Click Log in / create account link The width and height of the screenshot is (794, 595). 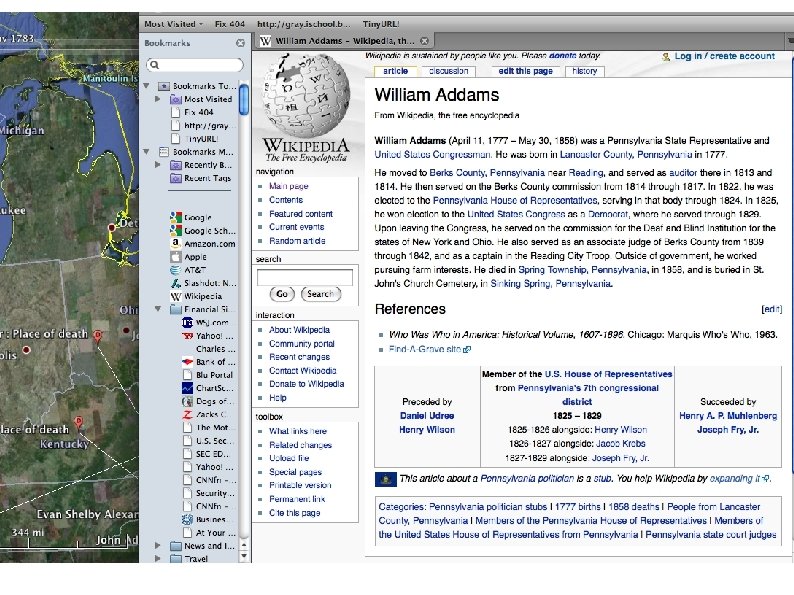coord(725,56)
